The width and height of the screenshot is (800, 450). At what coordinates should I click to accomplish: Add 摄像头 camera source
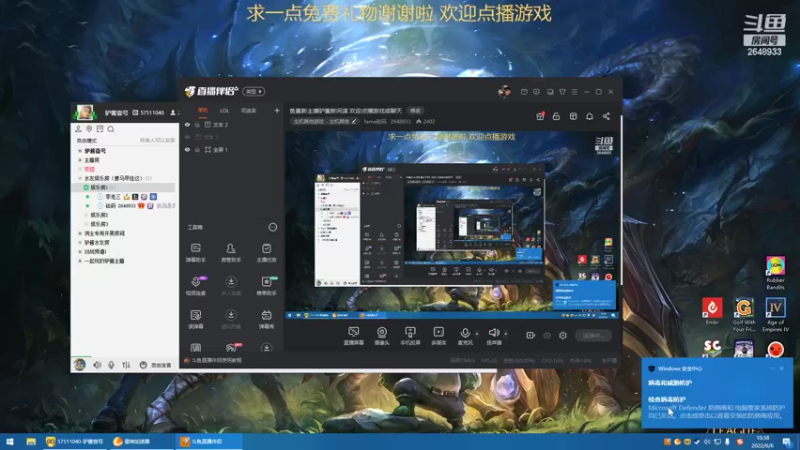tap(382, 336)
